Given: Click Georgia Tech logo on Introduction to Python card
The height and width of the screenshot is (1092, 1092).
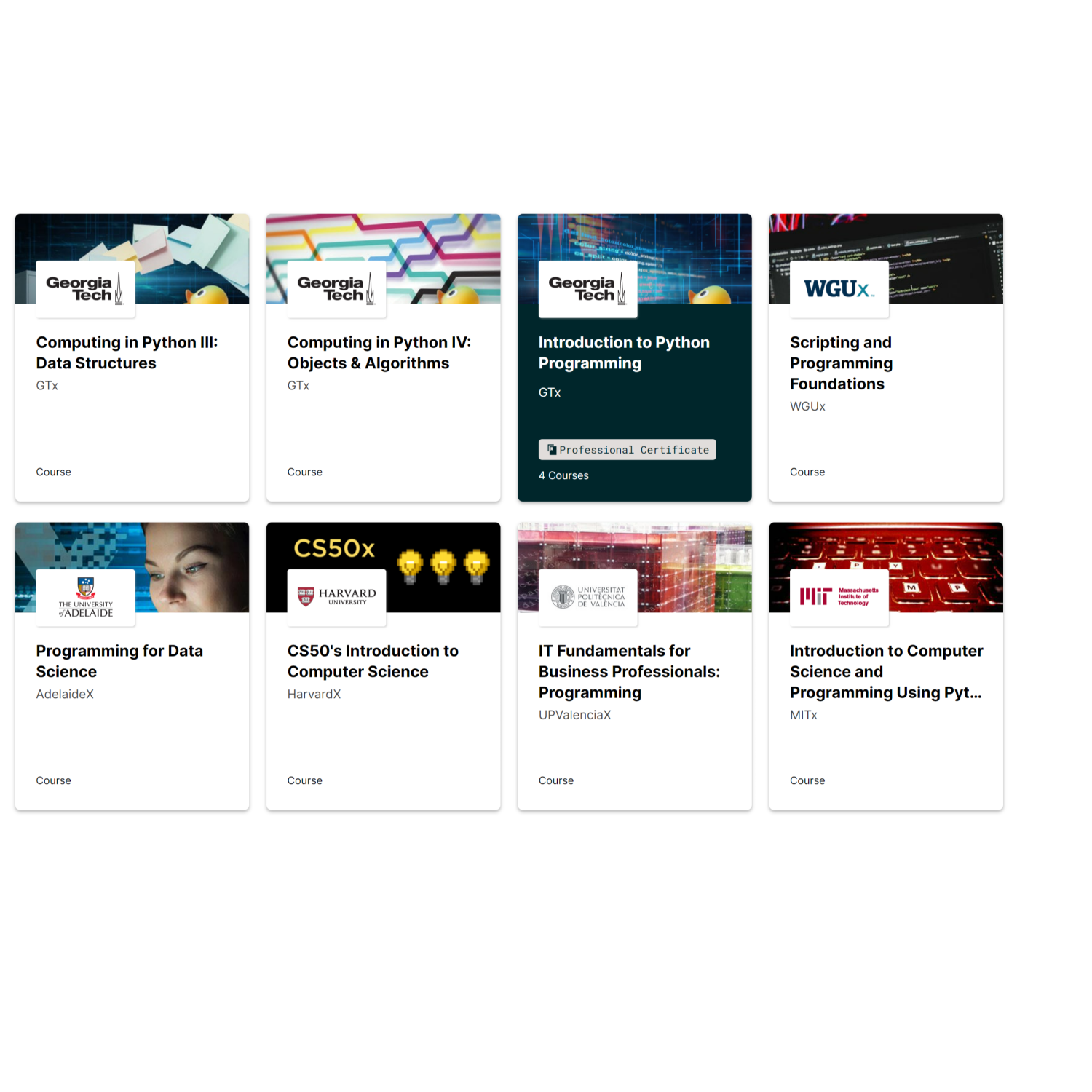Looking at the screenshot, I should 587,289.
